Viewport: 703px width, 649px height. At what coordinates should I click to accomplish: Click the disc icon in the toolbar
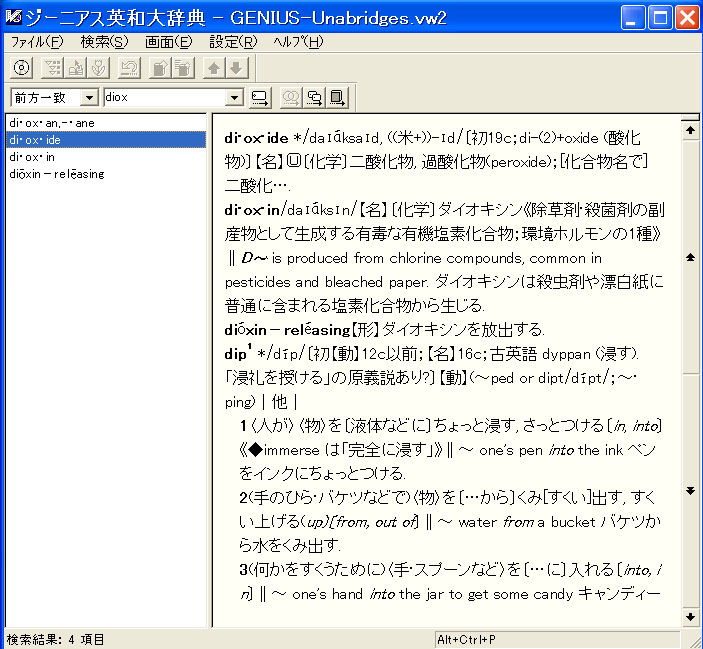point(23,68)
